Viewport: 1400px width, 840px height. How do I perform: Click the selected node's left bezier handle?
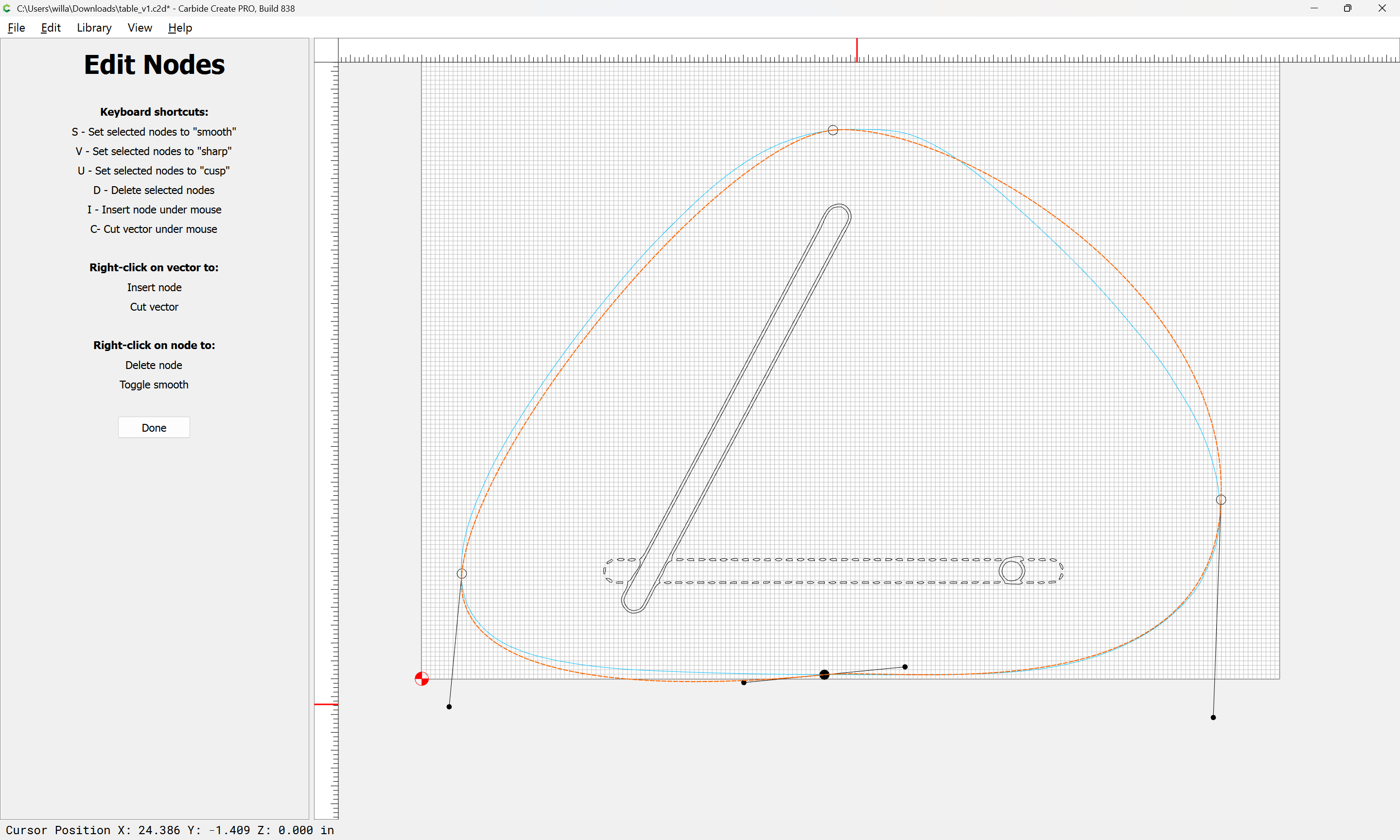click(x=744, y=682)
